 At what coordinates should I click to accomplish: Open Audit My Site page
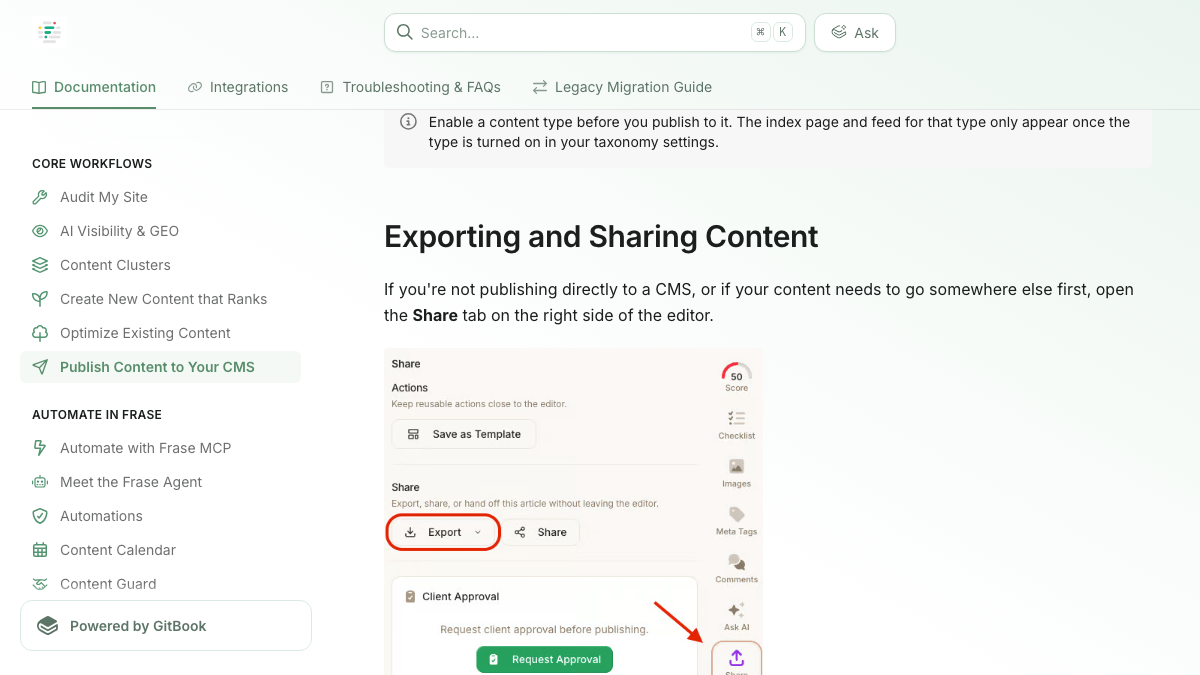(160, 197)
